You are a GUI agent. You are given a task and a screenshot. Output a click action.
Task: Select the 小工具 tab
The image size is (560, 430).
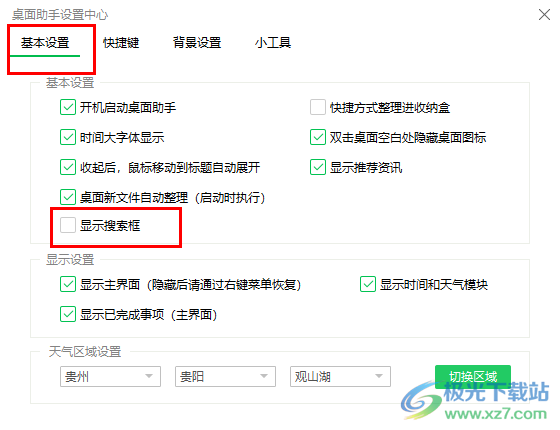click(x=273, y=43)
